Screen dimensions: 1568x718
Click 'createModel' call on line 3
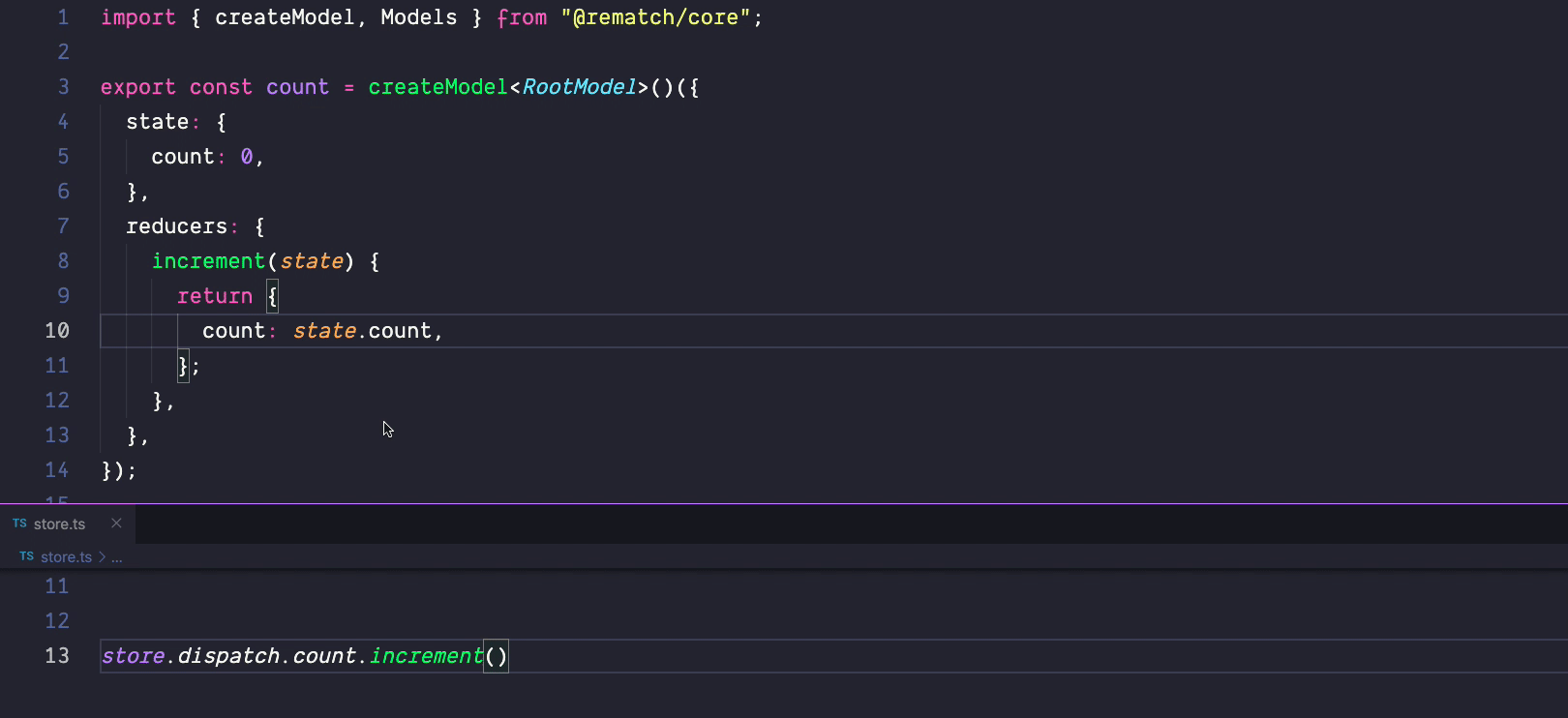point(437,87)
